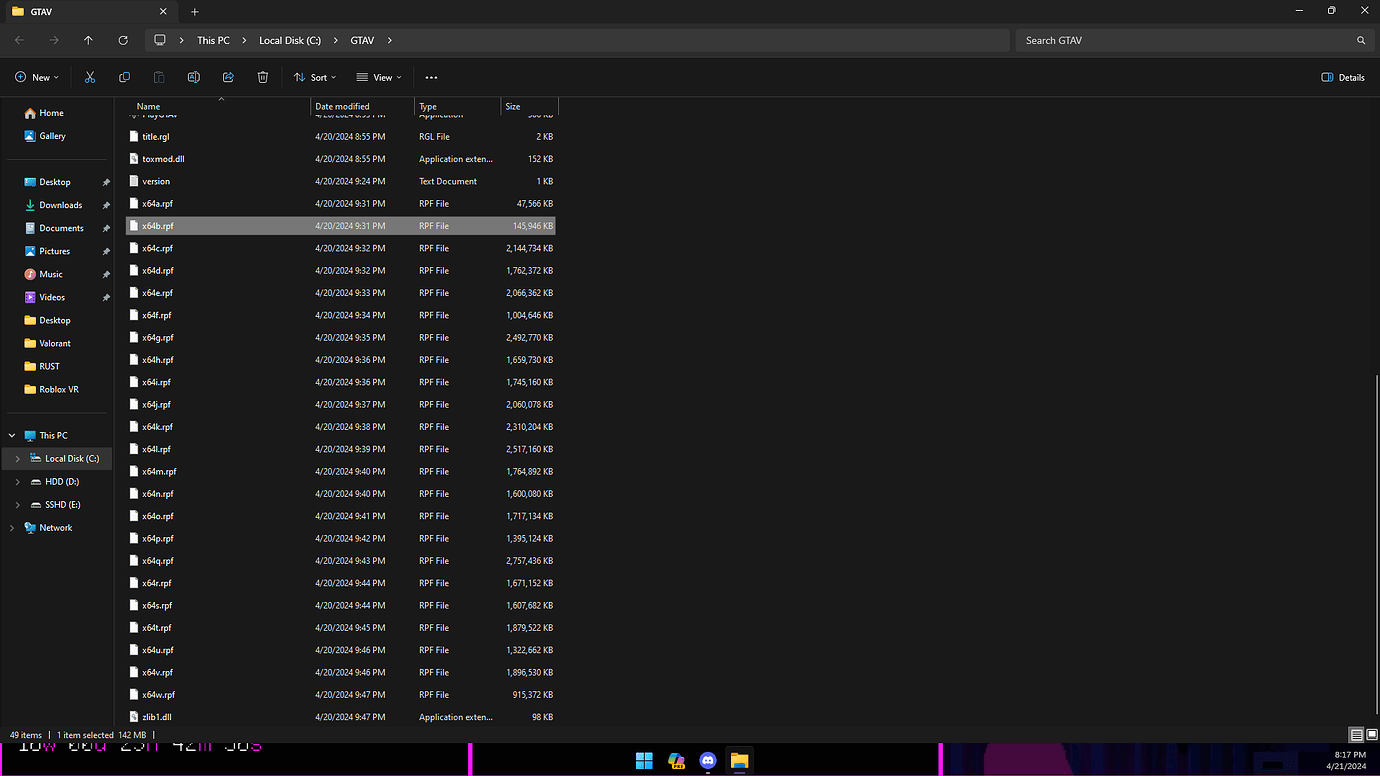Open Discord from the taskbar
Screen dimensions: 1380x776
click(708, 761)
